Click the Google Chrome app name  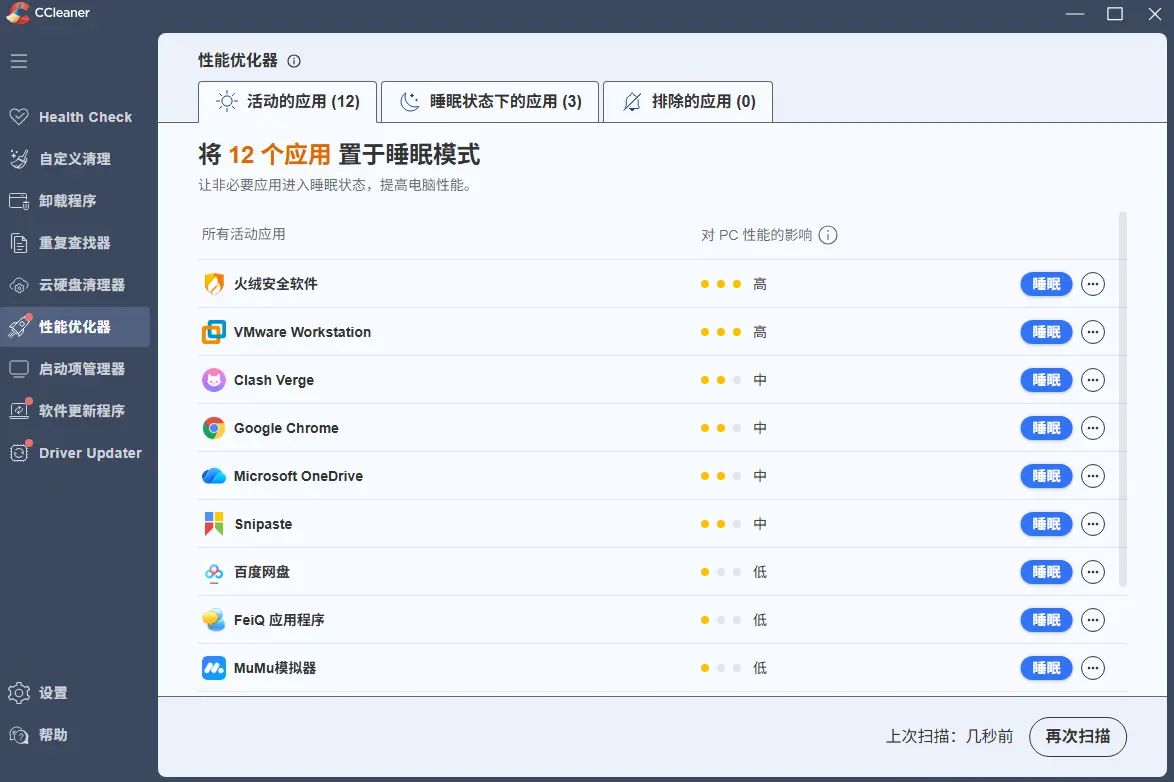point(286,428)
